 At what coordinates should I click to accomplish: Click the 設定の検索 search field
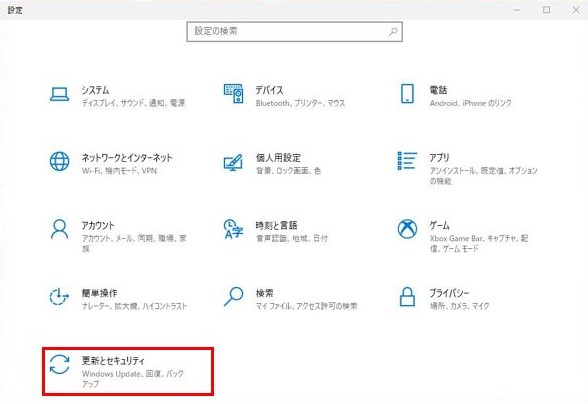[294, 32]
